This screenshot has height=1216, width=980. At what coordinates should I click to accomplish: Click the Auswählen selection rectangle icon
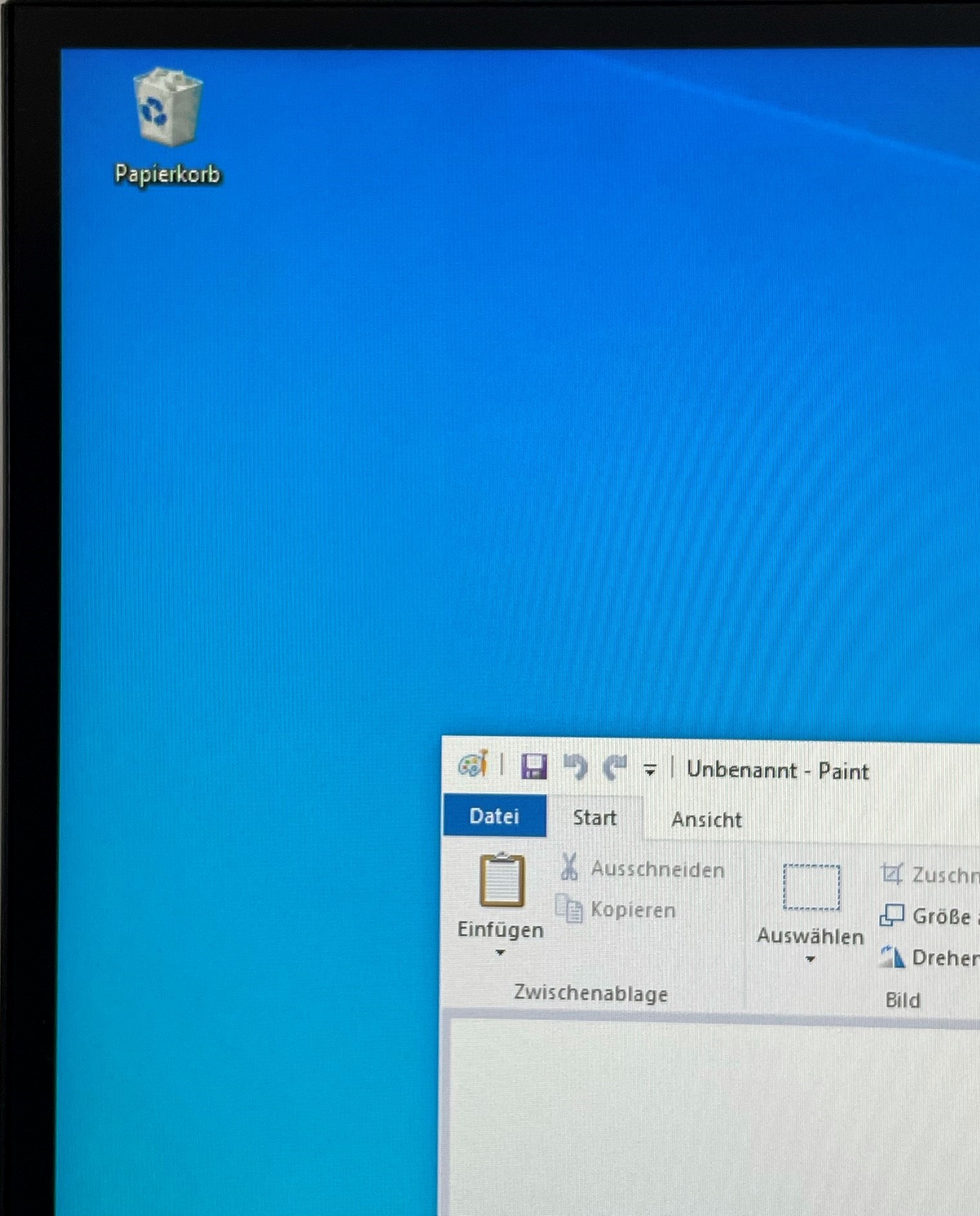pos(812,888)
